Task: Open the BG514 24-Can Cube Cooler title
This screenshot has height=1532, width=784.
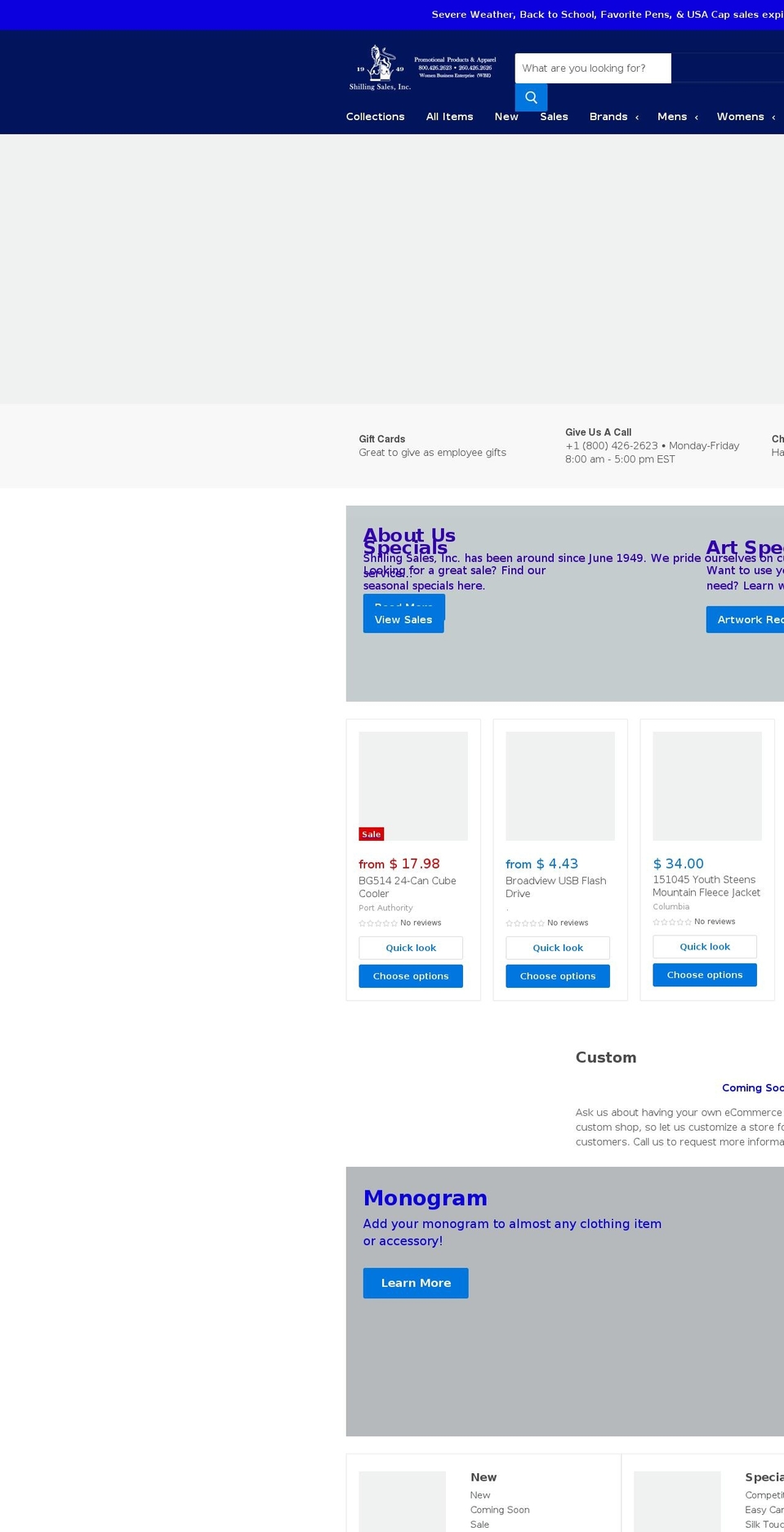Action: (408, 887)
